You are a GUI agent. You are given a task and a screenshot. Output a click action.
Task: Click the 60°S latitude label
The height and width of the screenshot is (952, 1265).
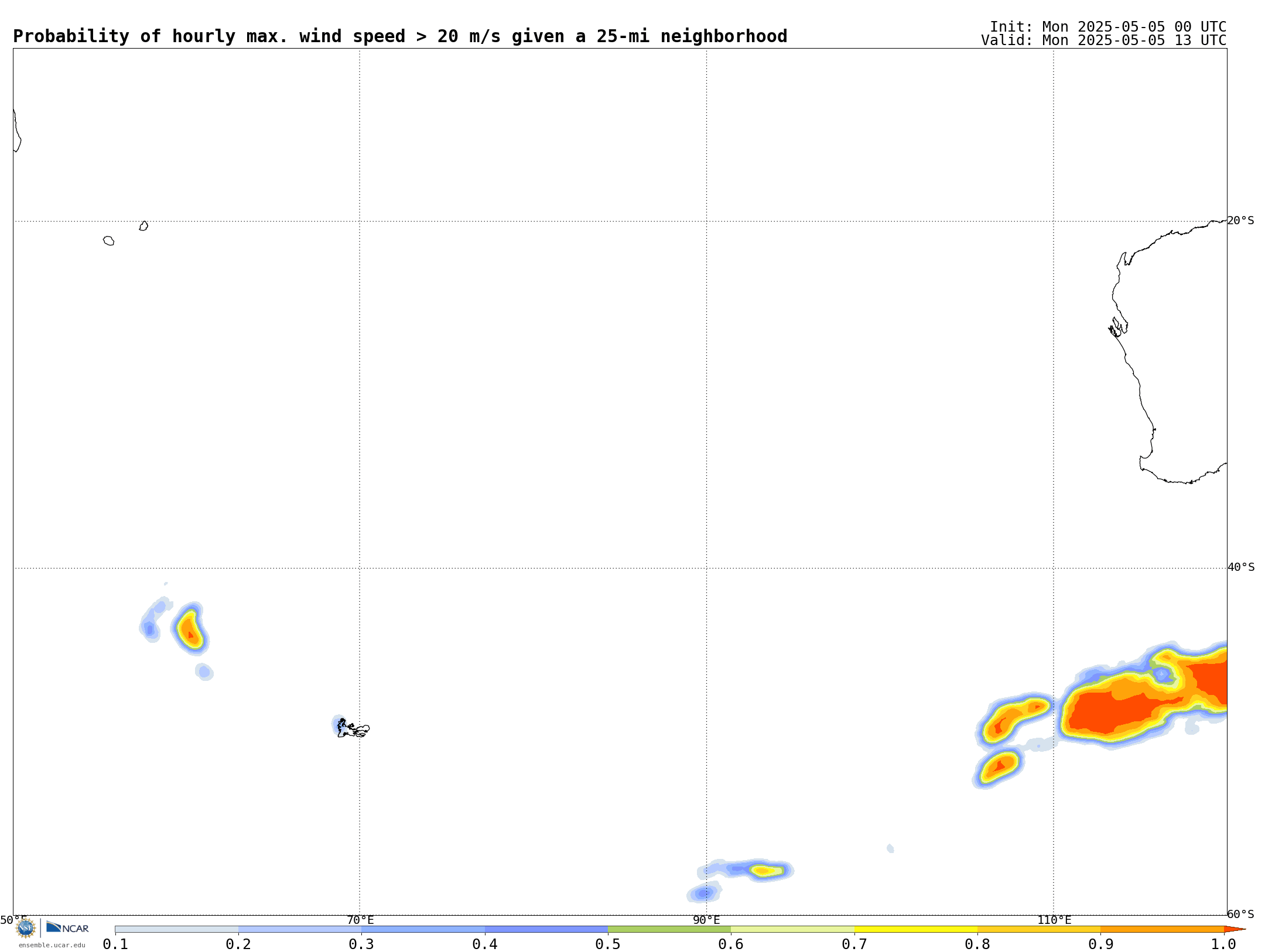tap(1241, 914)
